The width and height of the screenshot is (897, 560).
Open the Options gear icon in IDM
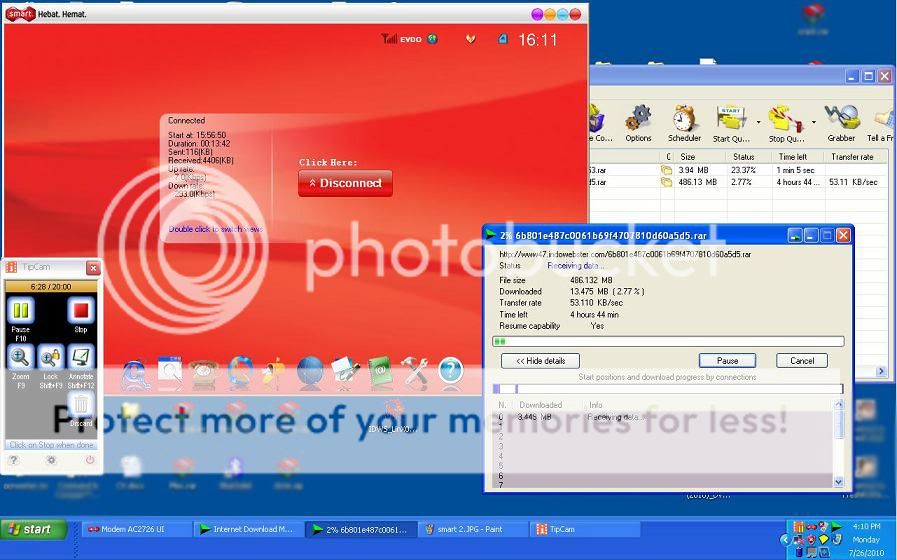[x=638, y=122]
